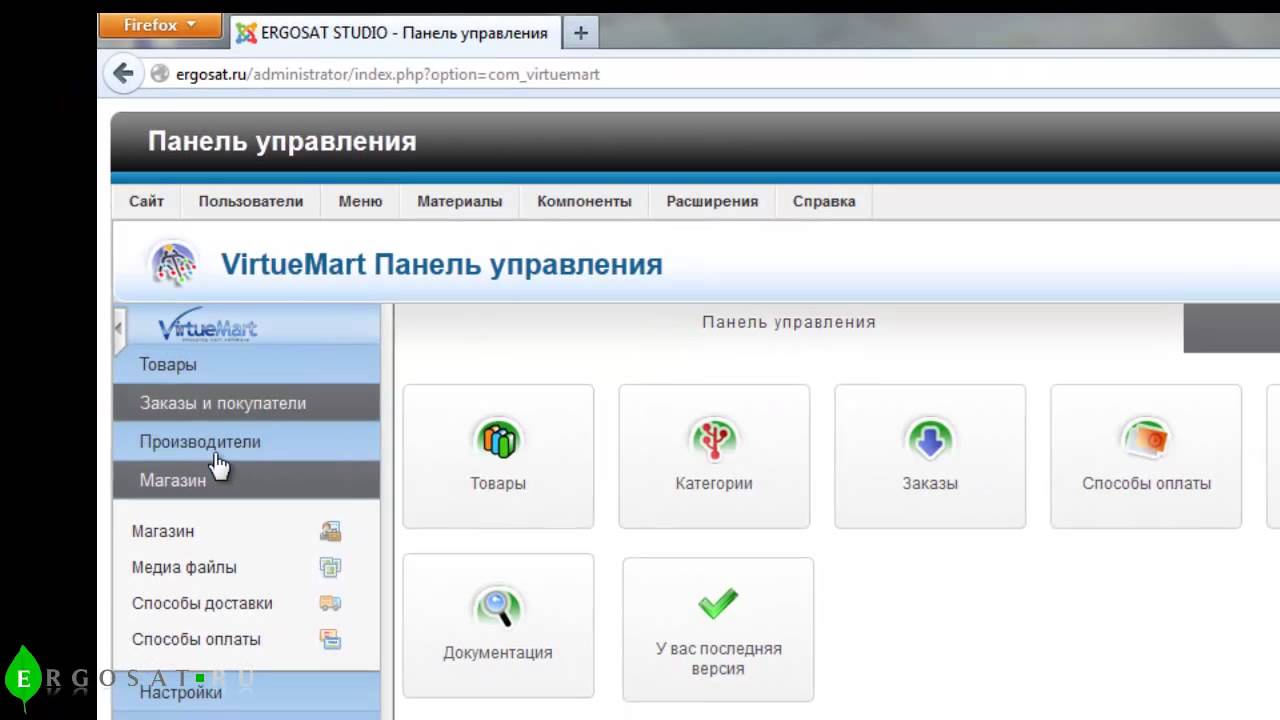Image resolution: width=1280 pixels, height=720 pixels.
Task: Open the Заказы orders tile icon
Action: click(x=930, y=439)
